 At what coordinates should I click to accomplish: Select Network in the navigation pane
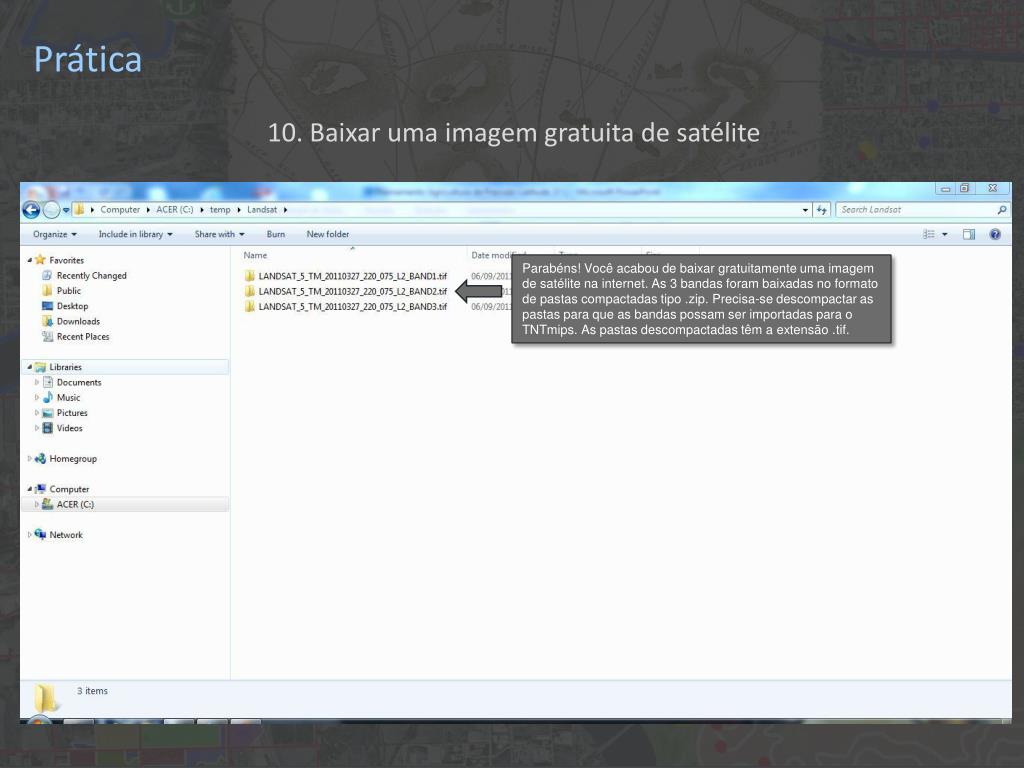tap(66, 535)
